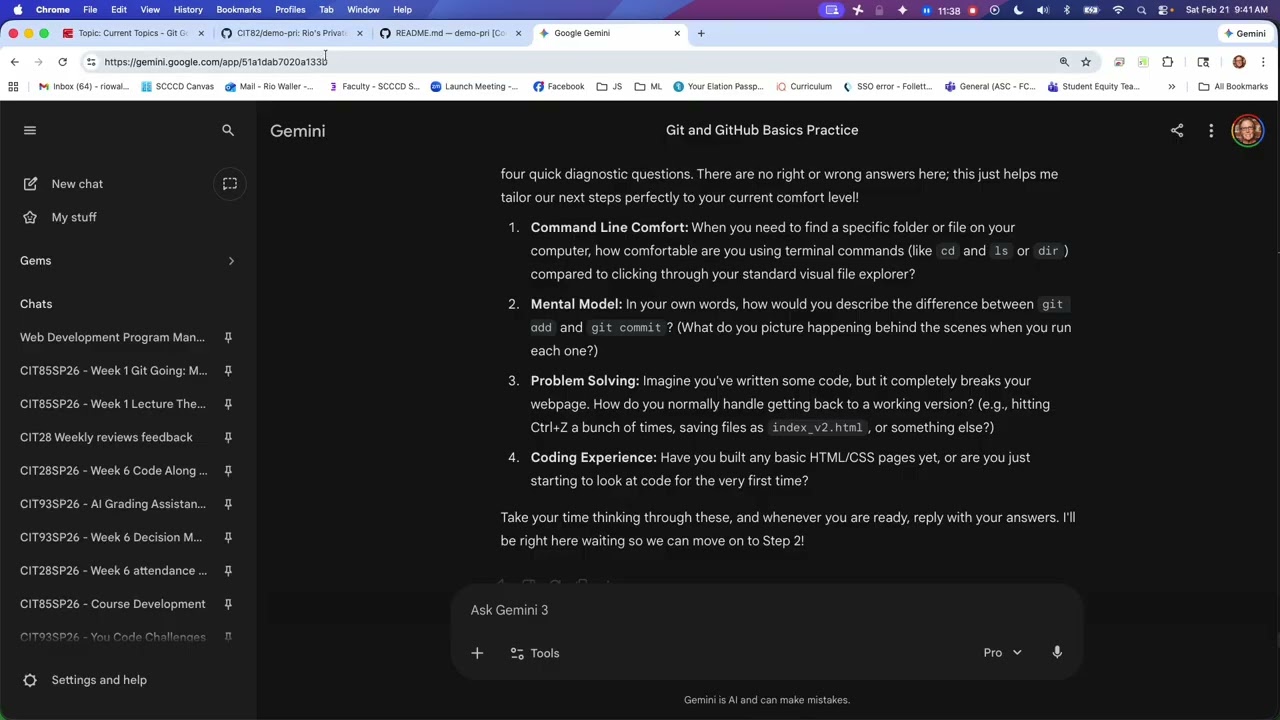The width and height of the screenshot is (1280, 720).
Task: Open SCCCD Canvas bookmark
Action: tap(177, 87)
